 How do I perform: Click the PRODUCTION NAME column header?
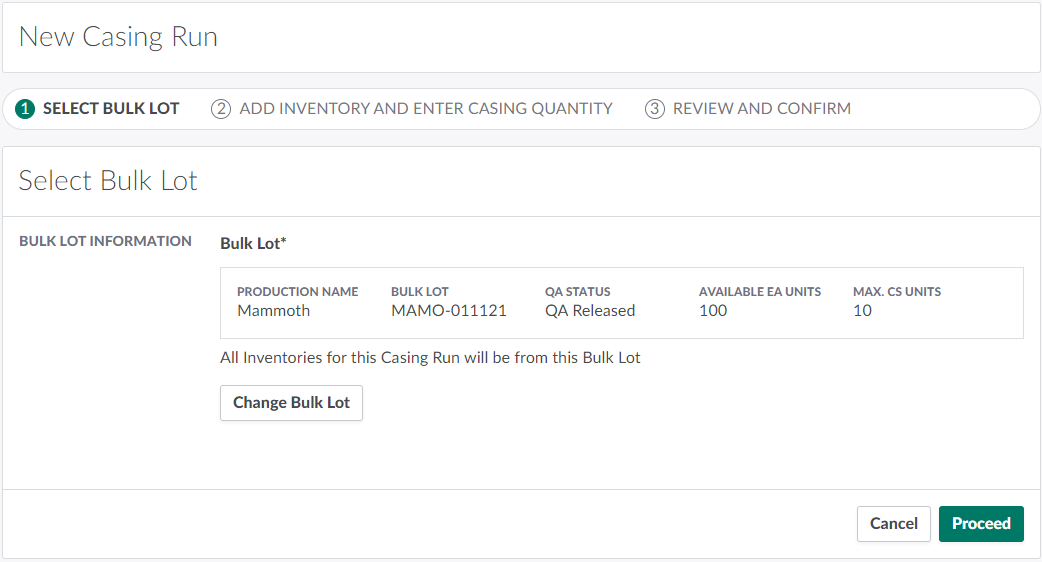pos(297,292)
